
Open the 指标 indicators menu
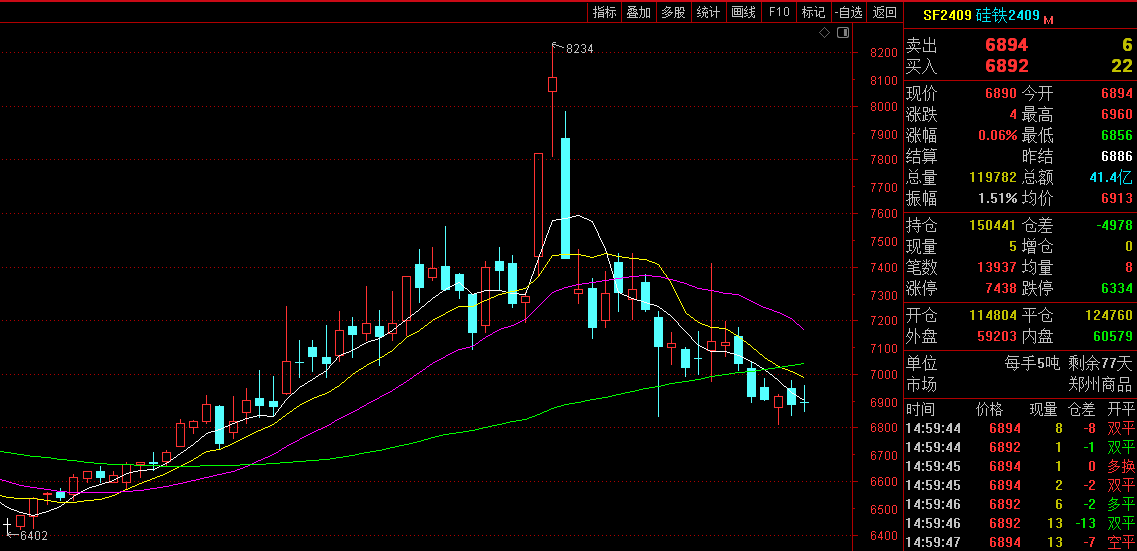604,12
